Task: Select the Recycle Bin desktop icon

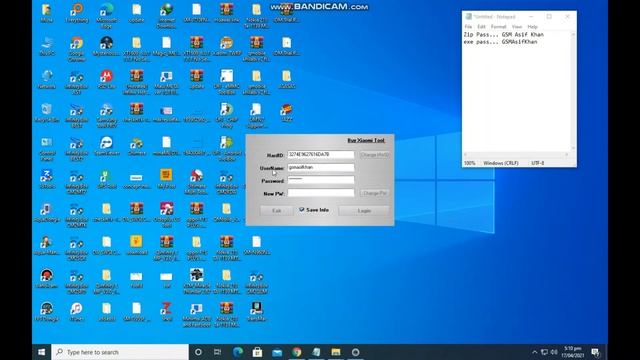Action: [x=47, y=113]
